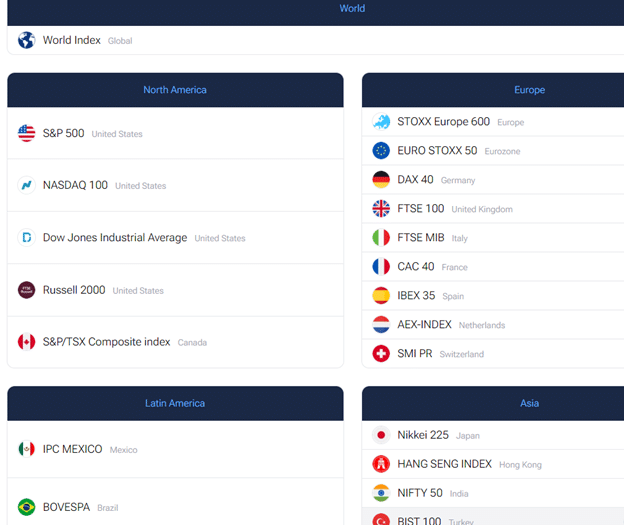Open the World Index link
624x525 pixels.
pos(72,40)
